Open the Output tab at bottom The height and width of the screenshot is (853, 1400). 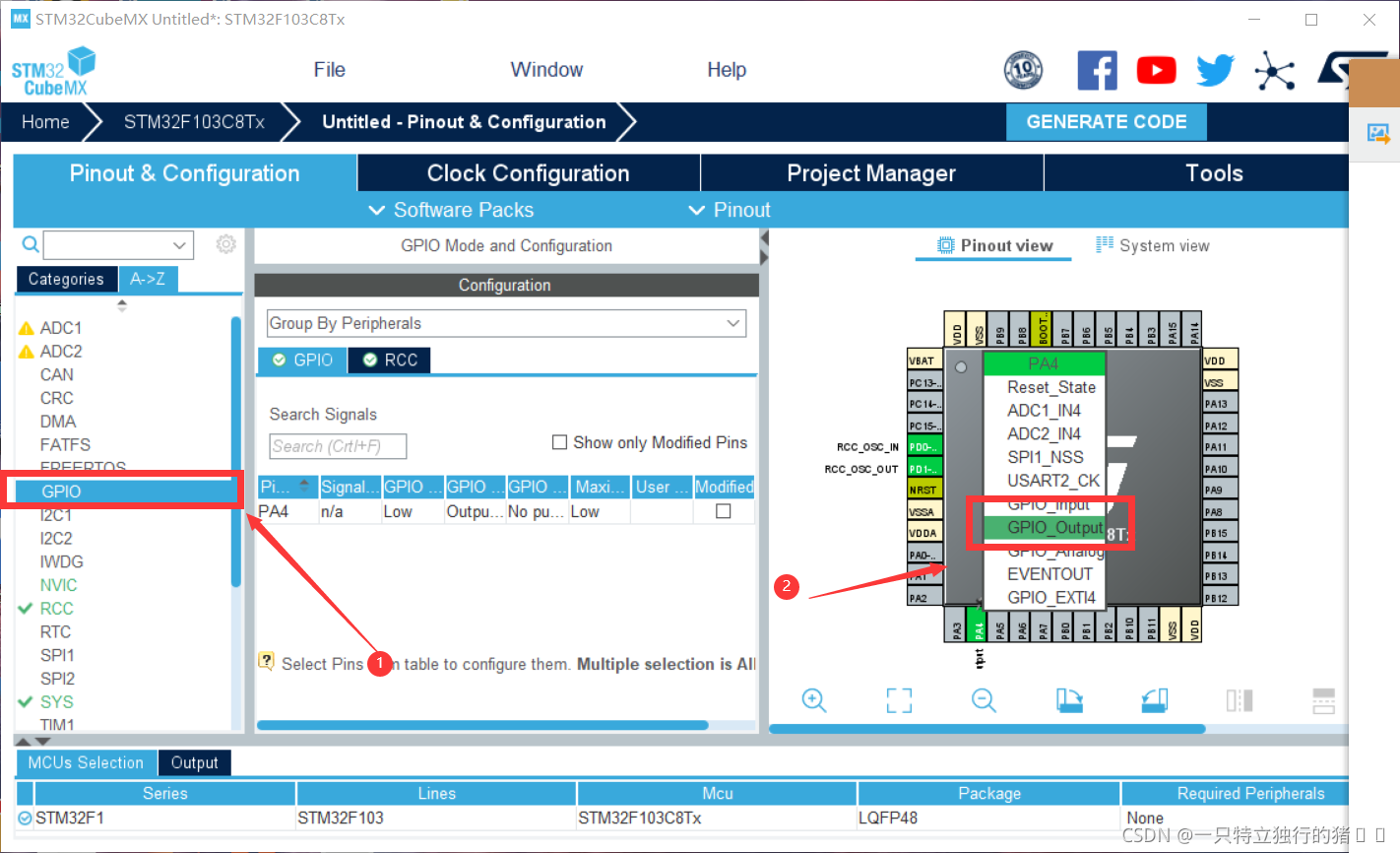click(194, 762)
